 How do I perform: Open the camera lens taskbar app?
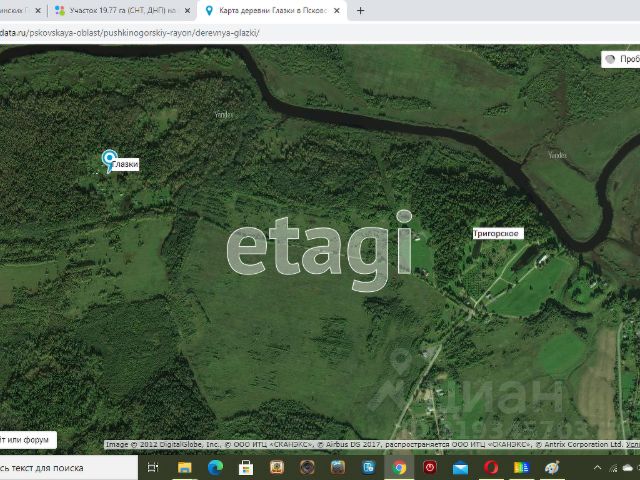(x=307, y=468)
